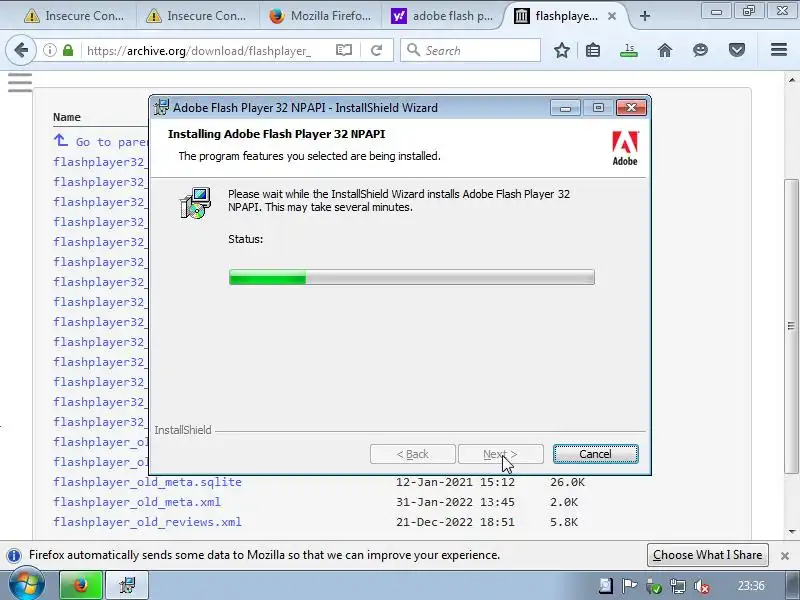
Task: Click the disabled Next button
Action: click(x=501, y=454)
